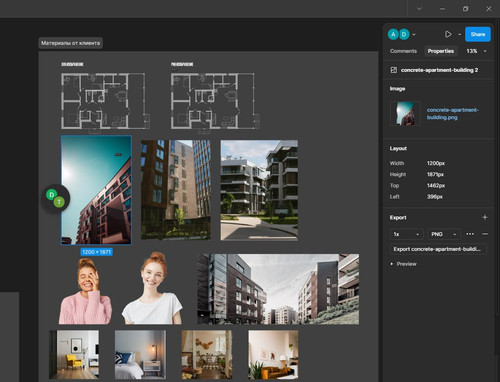
Task: Switch to the Comments tab
Action: coord(403,51)
